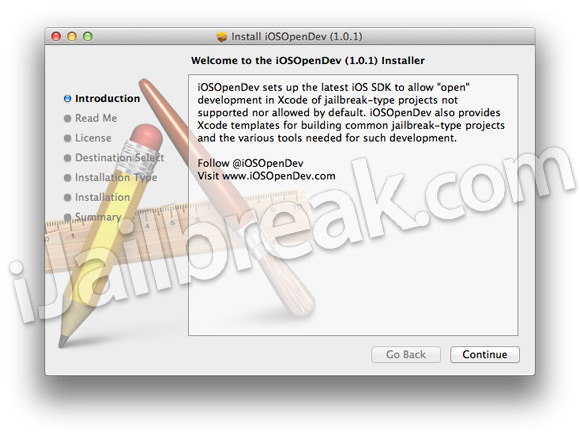580x438 pixels.
Task: Click the www.iOSOpenDev.com text
Action: [279, 176]
